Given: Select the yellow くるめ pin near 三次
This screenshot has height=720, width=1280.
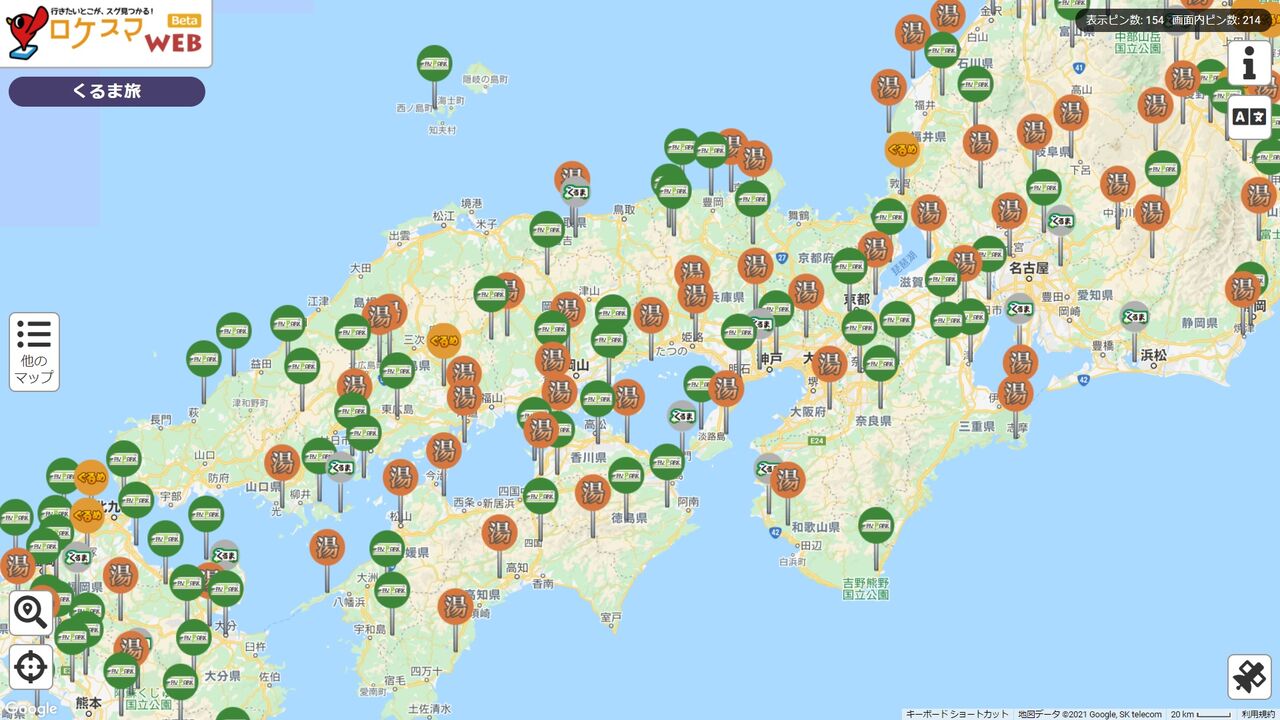Looking at the screenshot, I should tap(444, 341).
